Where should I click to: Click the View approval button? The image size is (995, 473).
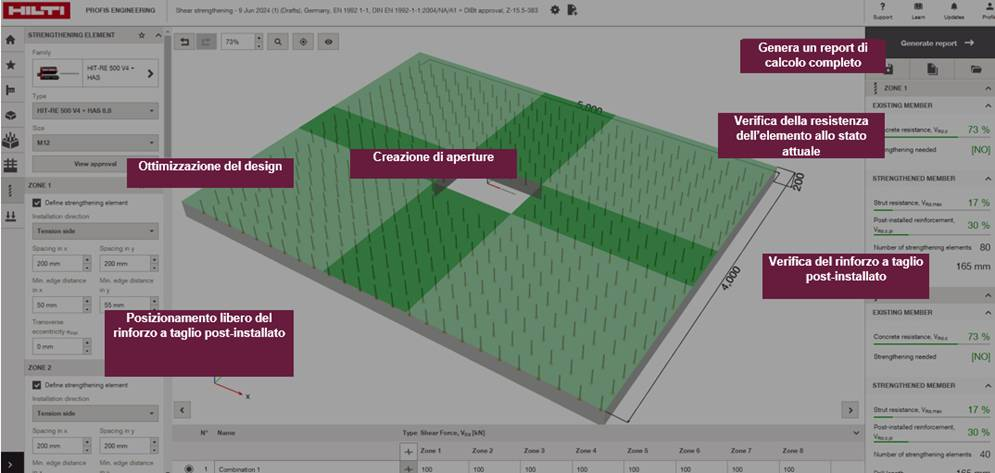pos(95,164)
